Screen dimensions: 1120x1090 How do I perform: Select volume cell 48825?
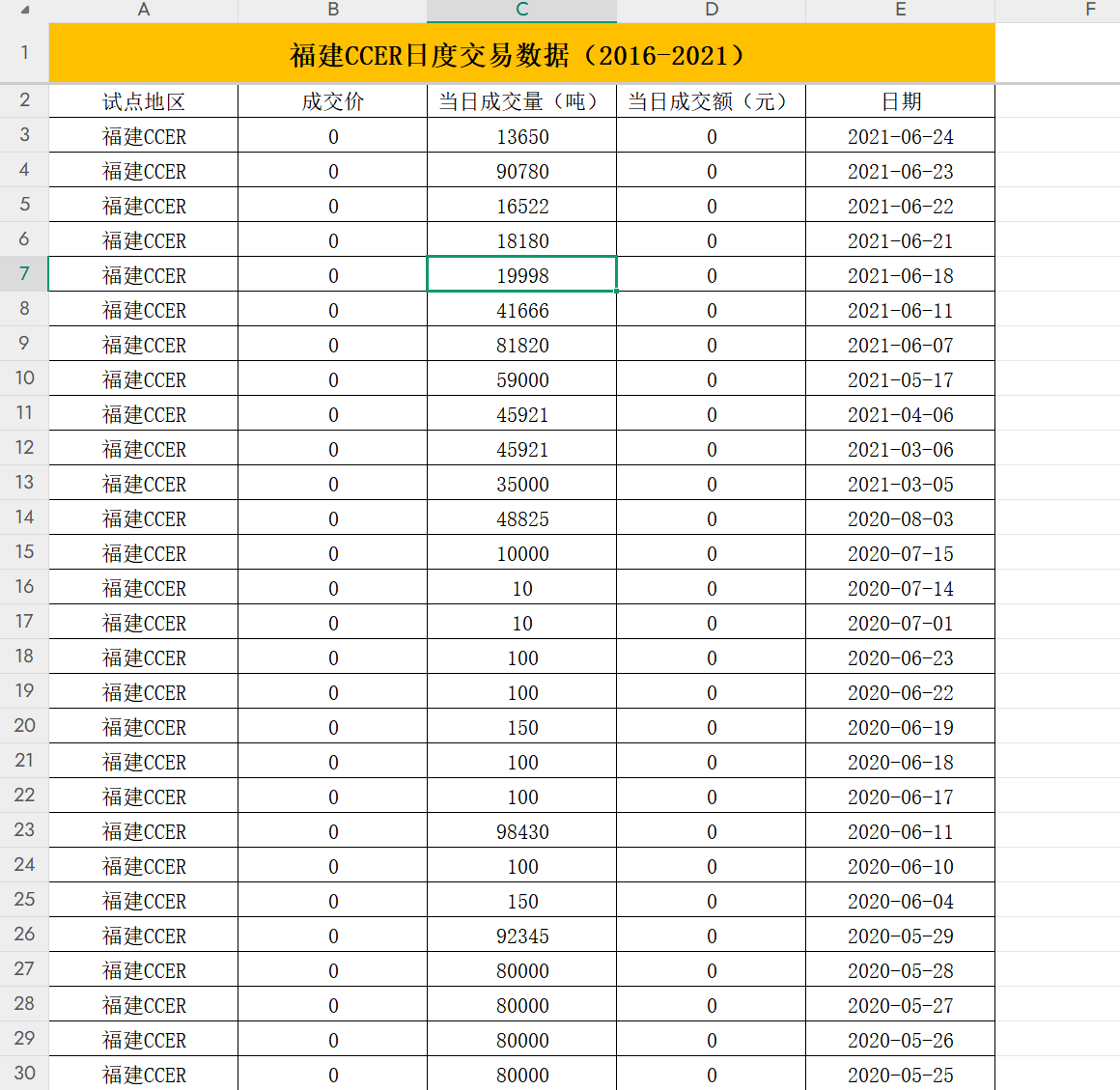[521, 518]
